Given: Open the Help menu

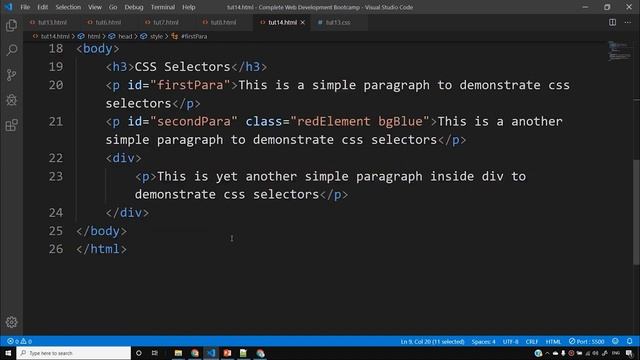Looking at the screenshot, I should pos(189,7).
